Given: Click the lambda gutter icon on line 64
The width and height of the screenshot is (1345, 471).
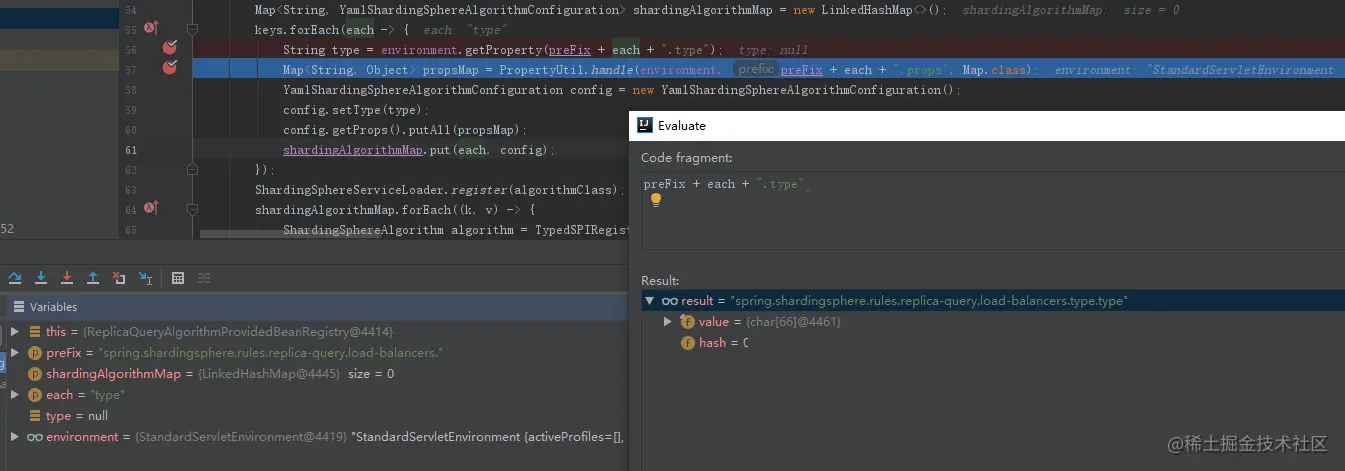Looking at the screenshot, I should (x=150, y=208).
